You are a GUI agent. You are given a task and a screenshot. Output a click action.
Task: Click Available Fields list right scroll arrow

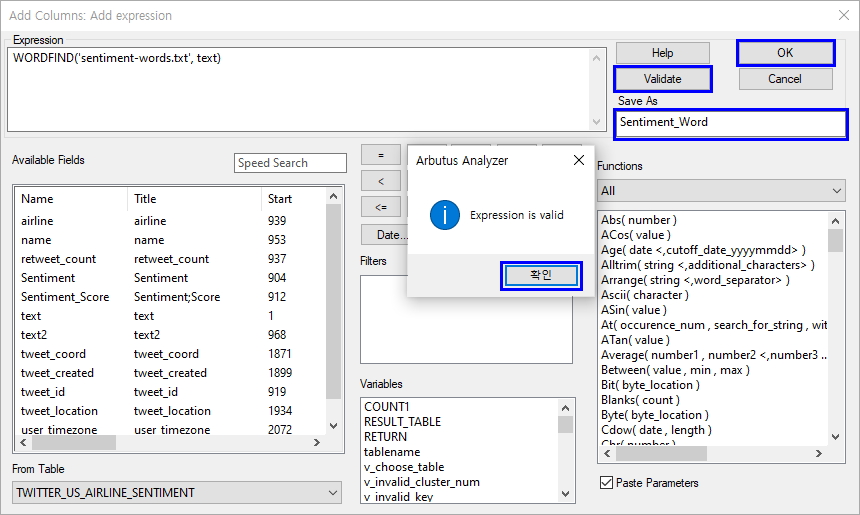316,443
